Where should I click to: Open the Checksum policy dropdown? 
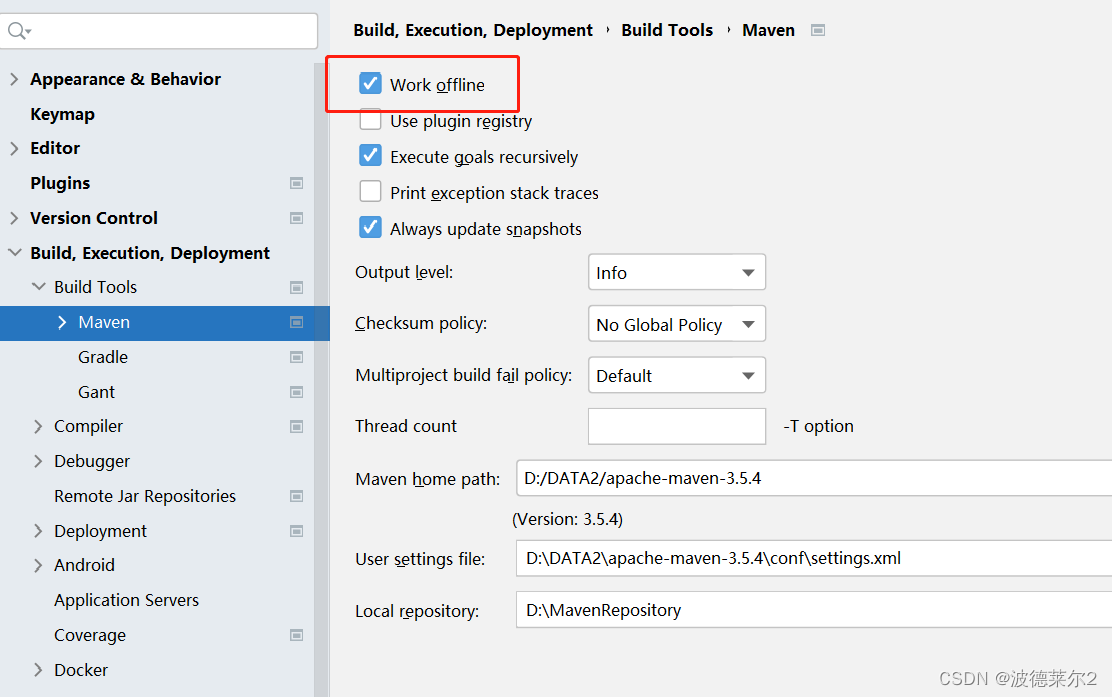coord(677,323)
